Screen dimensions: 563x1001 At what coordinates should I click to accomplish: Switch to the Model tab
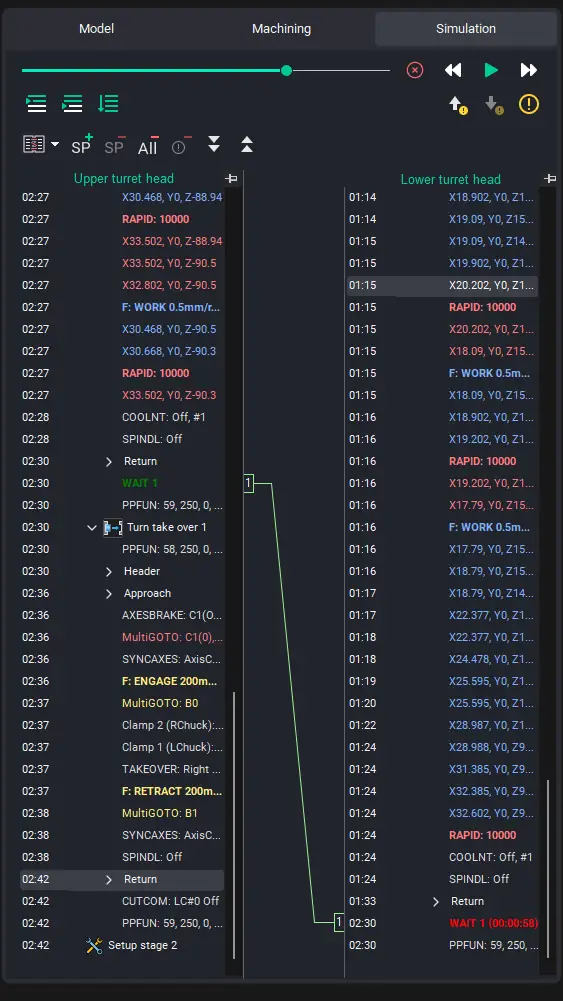coord(96,29)
